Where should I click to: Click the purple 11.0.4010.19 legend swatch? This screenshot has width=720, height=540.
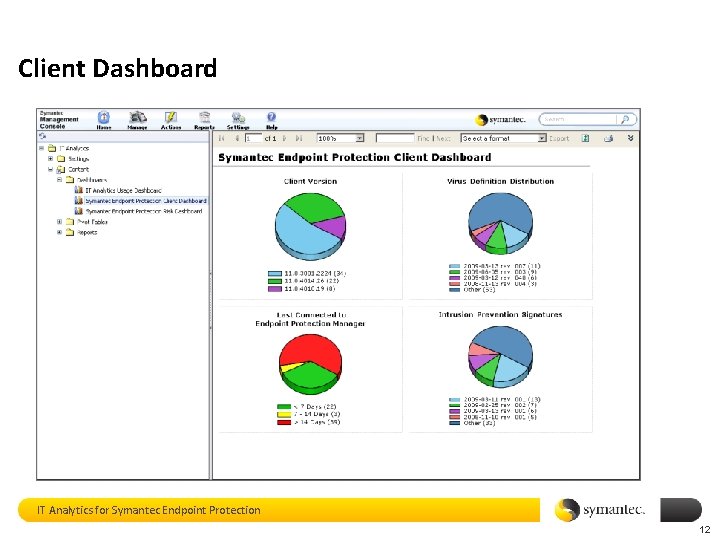[x=275, y=289]
